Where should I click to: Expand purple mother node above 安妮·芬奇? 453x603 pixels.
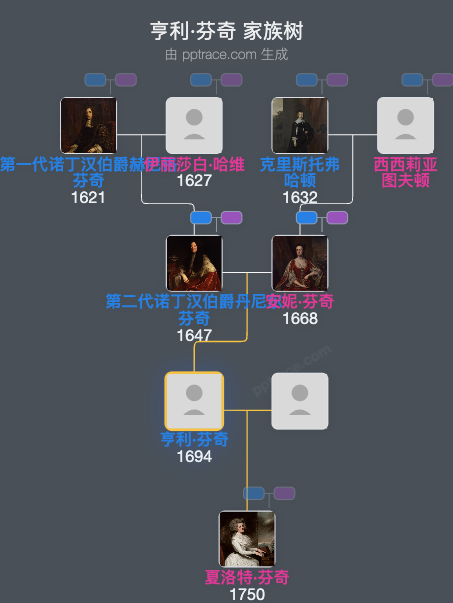337,218
